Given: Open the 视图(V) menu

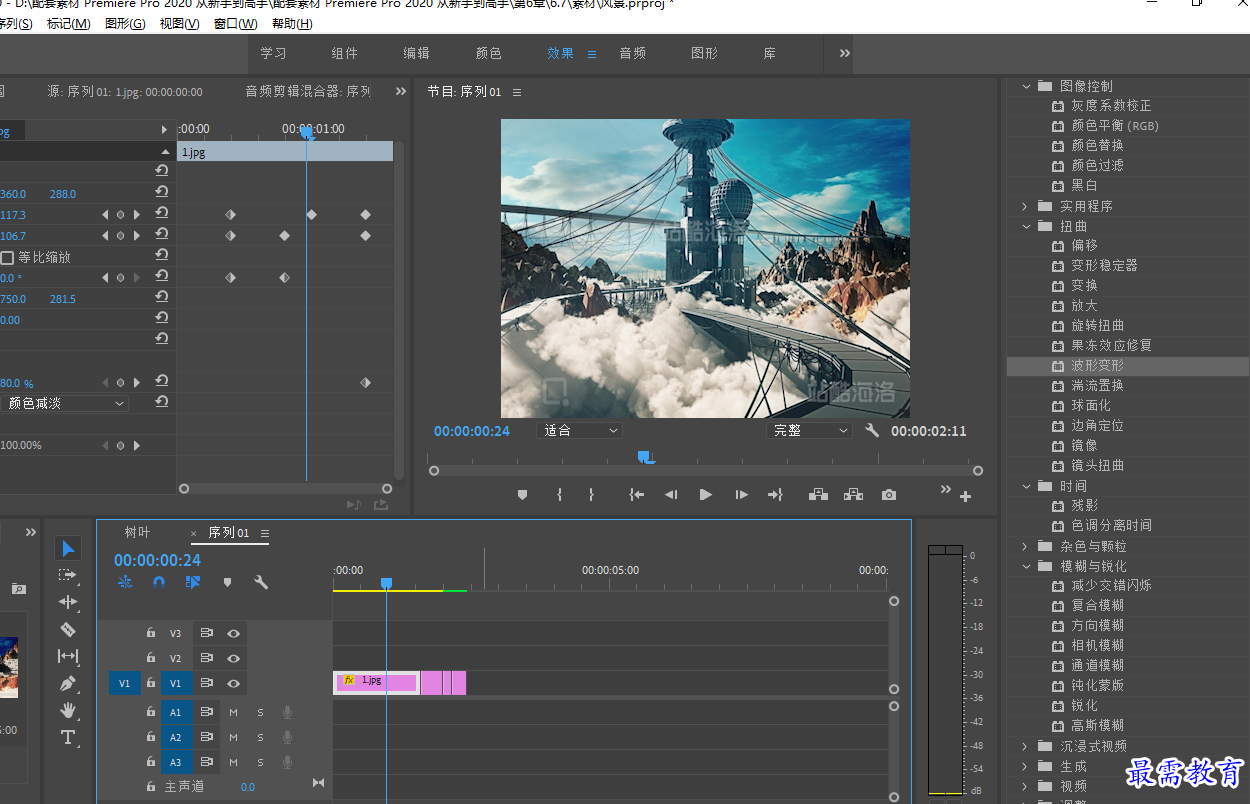Looking at the screenshot, I should [x=180, y=24].
